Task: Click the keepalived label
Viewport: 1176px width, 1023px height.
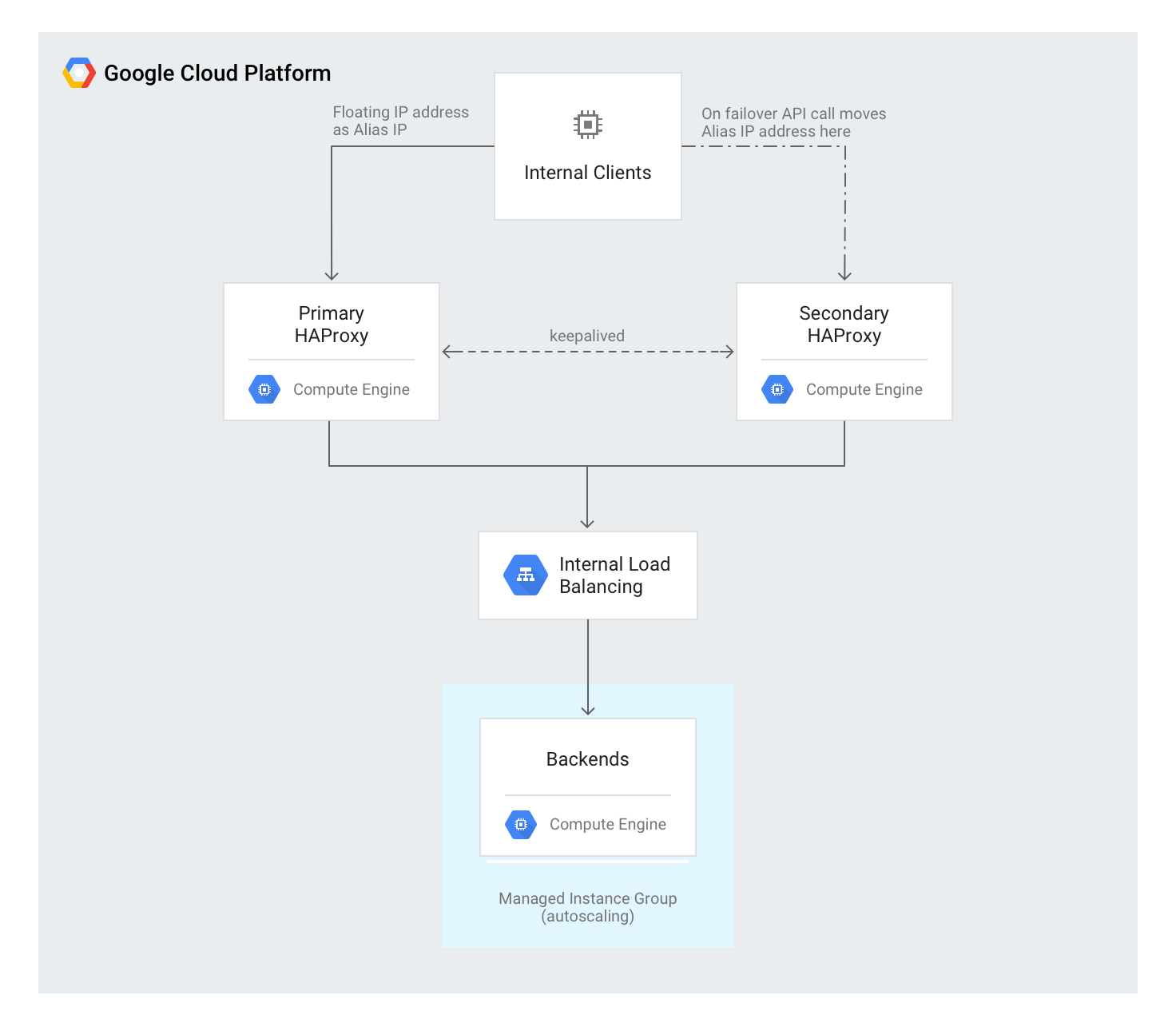Action: (587, 336)
